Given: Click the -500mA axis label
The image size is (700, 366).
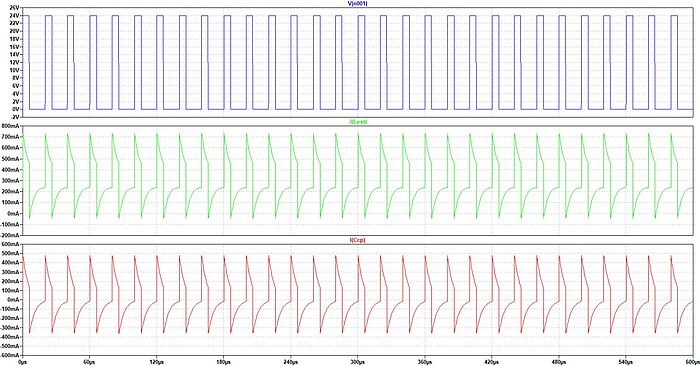Looking at the screenshot, I should coord(10,346).
